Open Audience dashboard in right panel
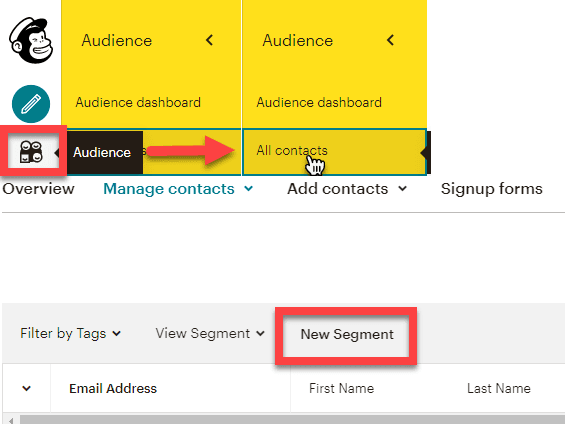 (x=319, y=103)
